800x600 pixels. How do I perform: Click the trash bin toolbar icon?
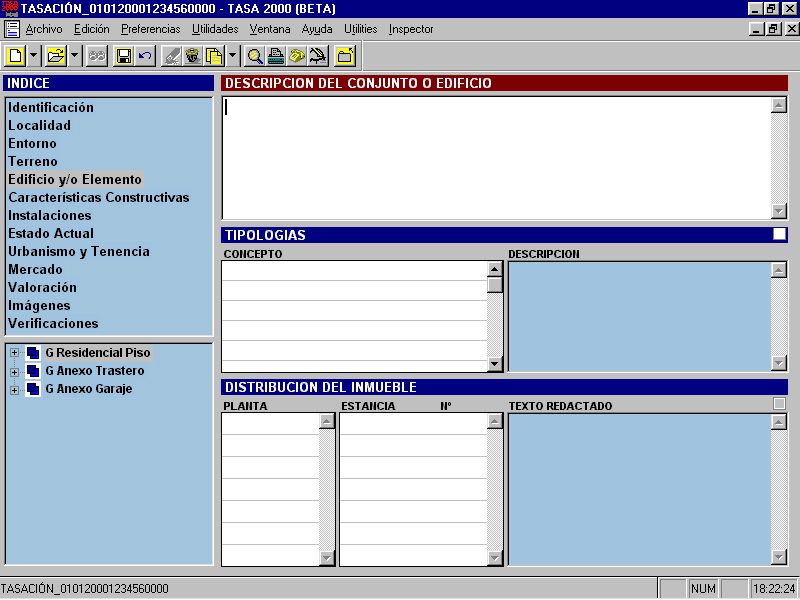point(193,56)
